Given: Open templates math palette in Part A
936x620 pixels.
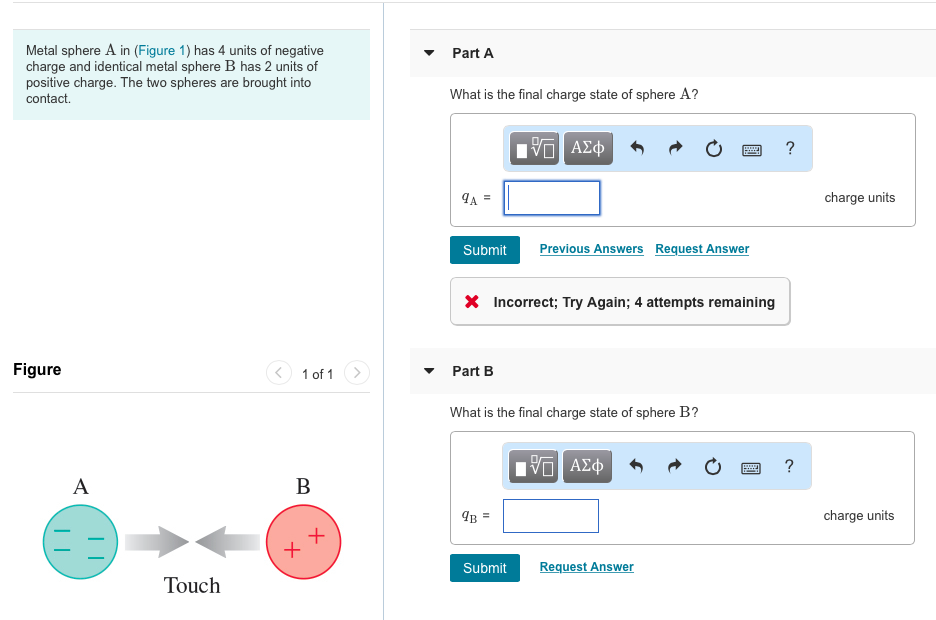Looking at the screenshot, I should [536, 149].
